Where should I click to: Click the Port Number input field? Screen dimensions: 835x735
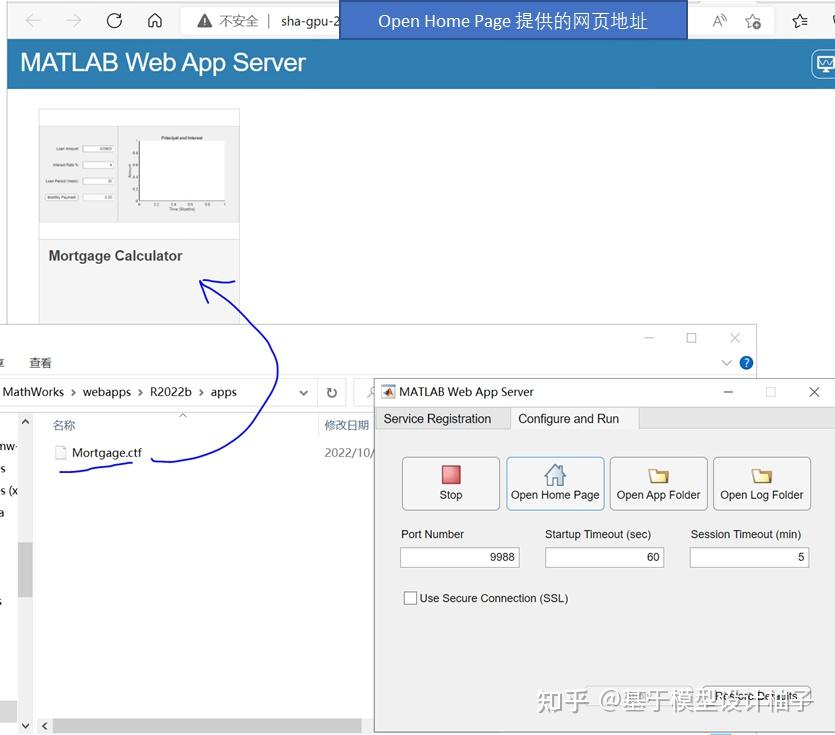click(459, 557)
